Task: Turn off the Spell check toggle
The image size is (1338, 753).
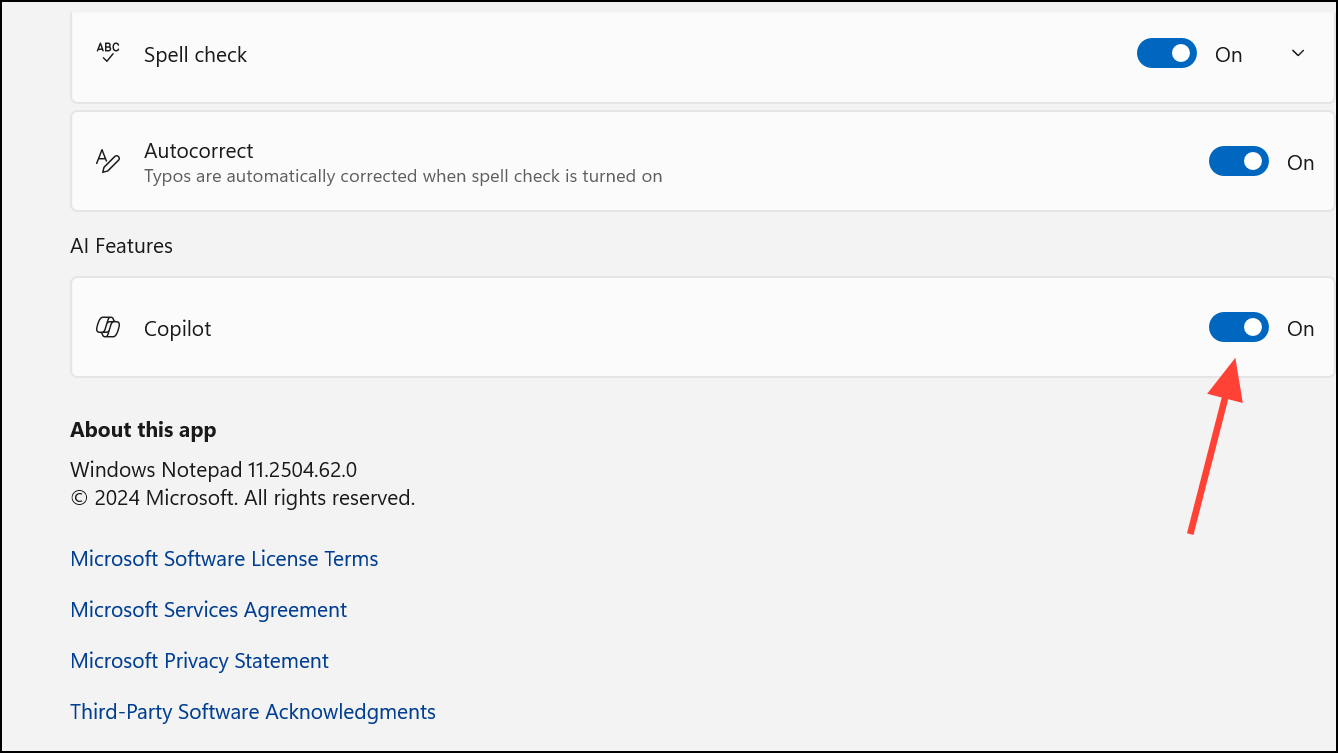Action: pyautogui.click(x=1166, y=54)
